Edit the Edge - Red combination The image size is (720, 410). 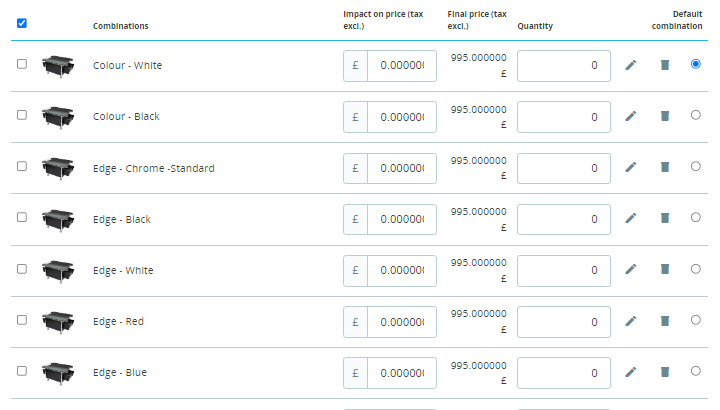click(x=630, y=321)
